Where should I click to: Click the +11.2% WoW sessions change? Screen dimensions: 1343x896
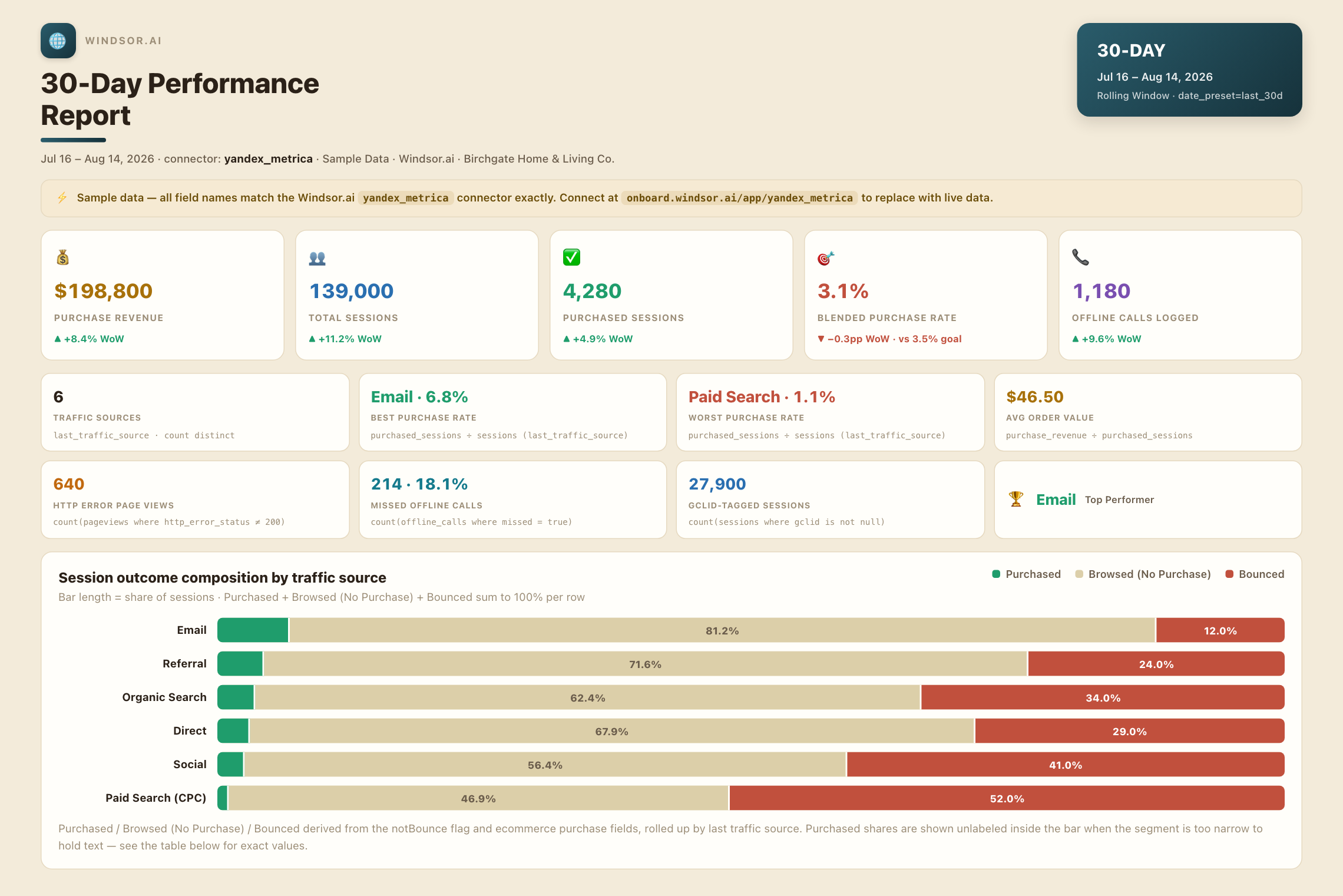345,339
